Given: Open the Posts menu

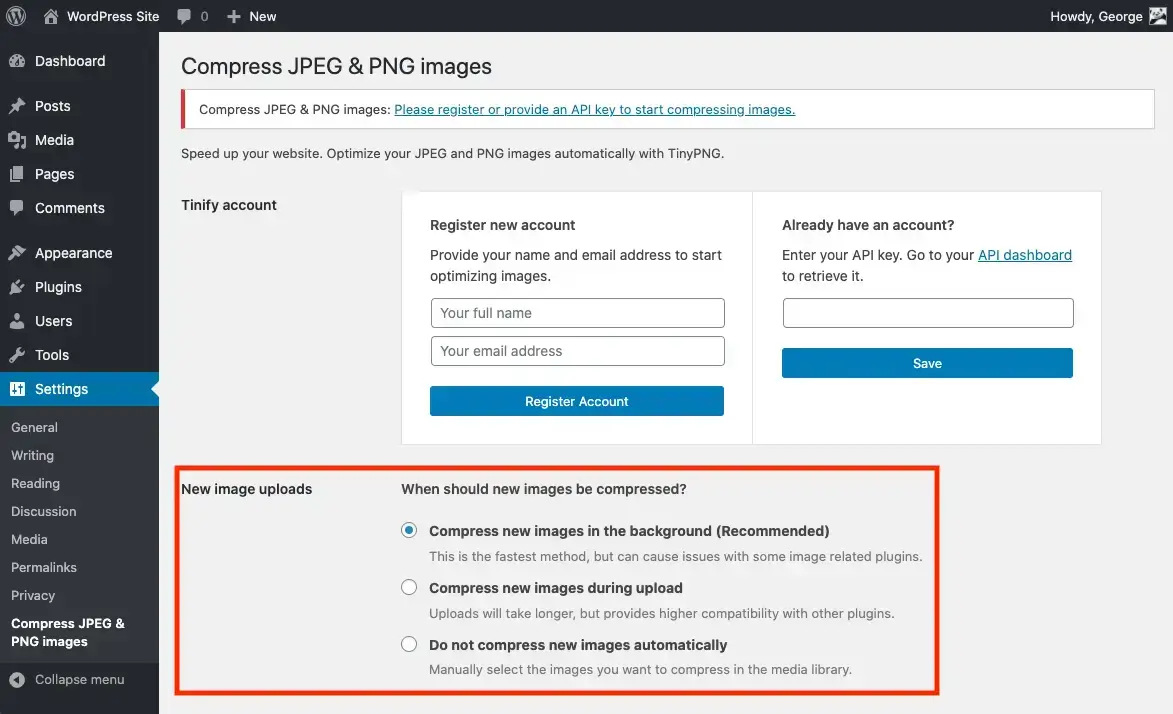Looking at the screenshot, I should click(52, 106).
